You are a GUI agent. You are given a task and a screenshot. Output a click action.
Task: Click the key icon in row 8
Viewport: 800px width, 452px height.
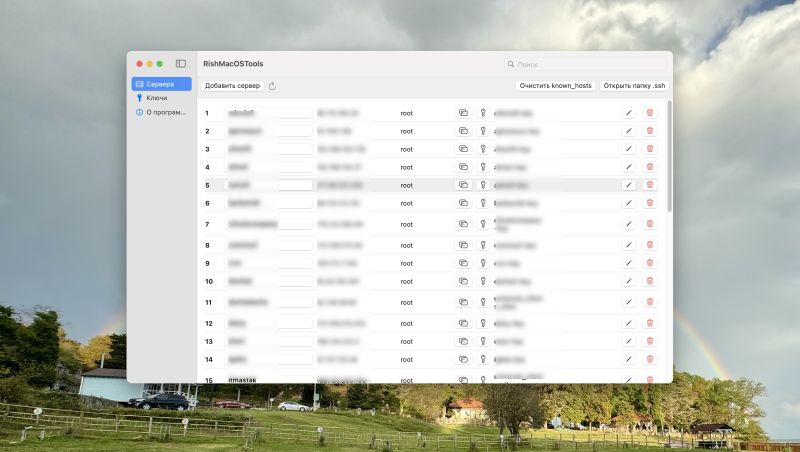[482, 245]
